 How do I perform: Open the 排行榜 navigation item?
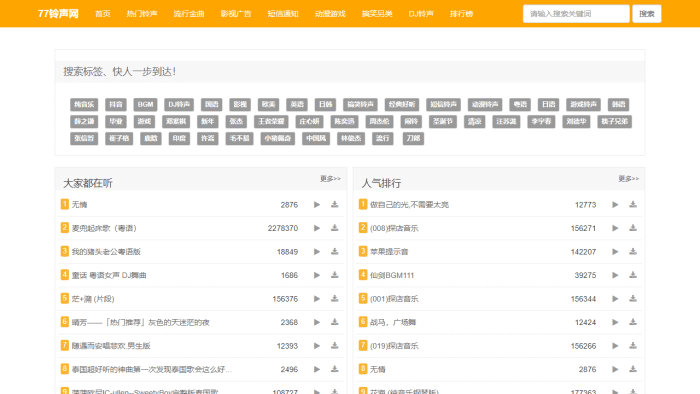462,14
